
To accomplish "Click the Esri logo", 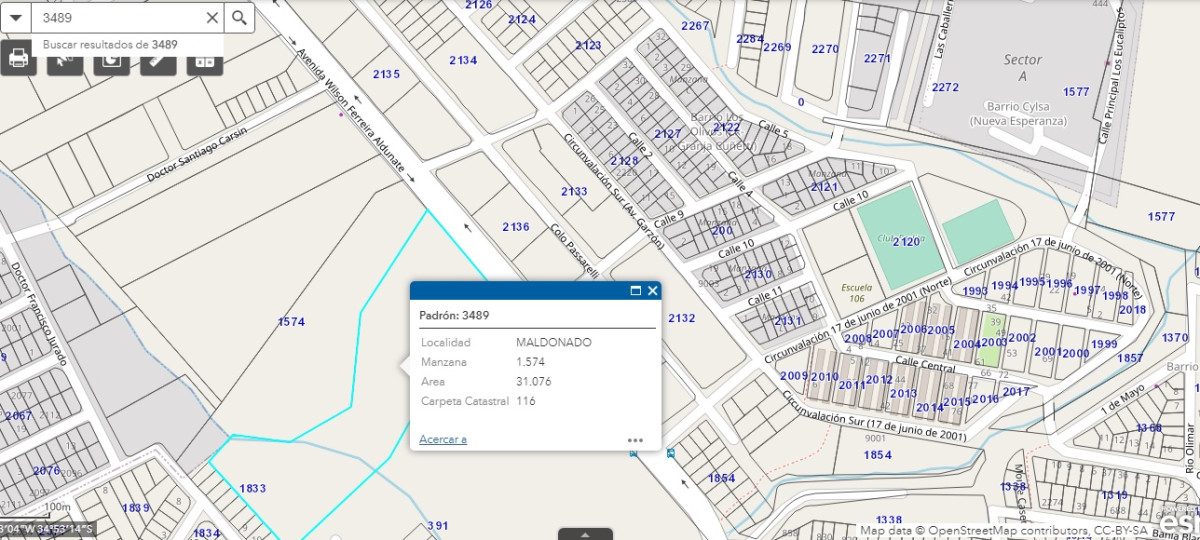I will (x=1181, y=522).
